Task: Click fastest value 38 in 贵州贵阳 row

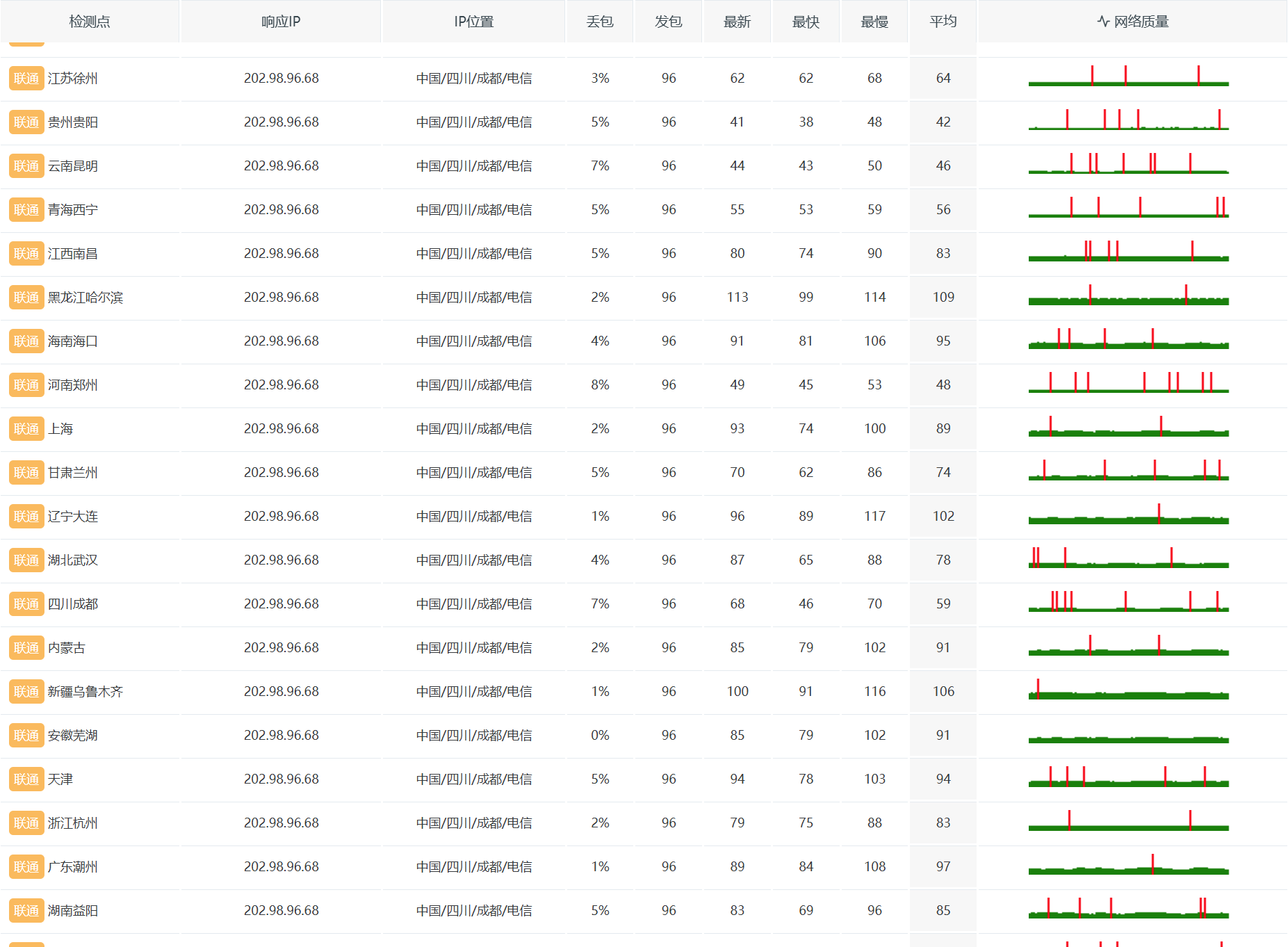Action: (x=806, y=122)
